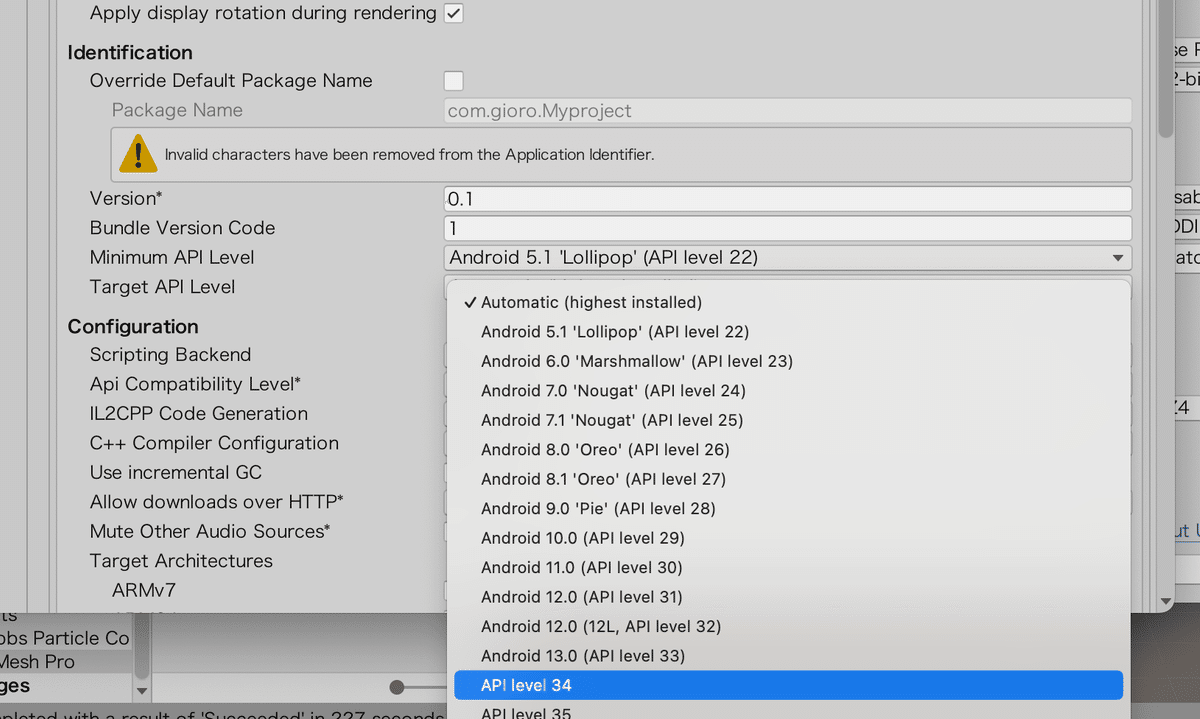Click the dropdown arrow on Minimum API Level
Viewport: 1200px width, 719px height.
(x=1117, y=257)
